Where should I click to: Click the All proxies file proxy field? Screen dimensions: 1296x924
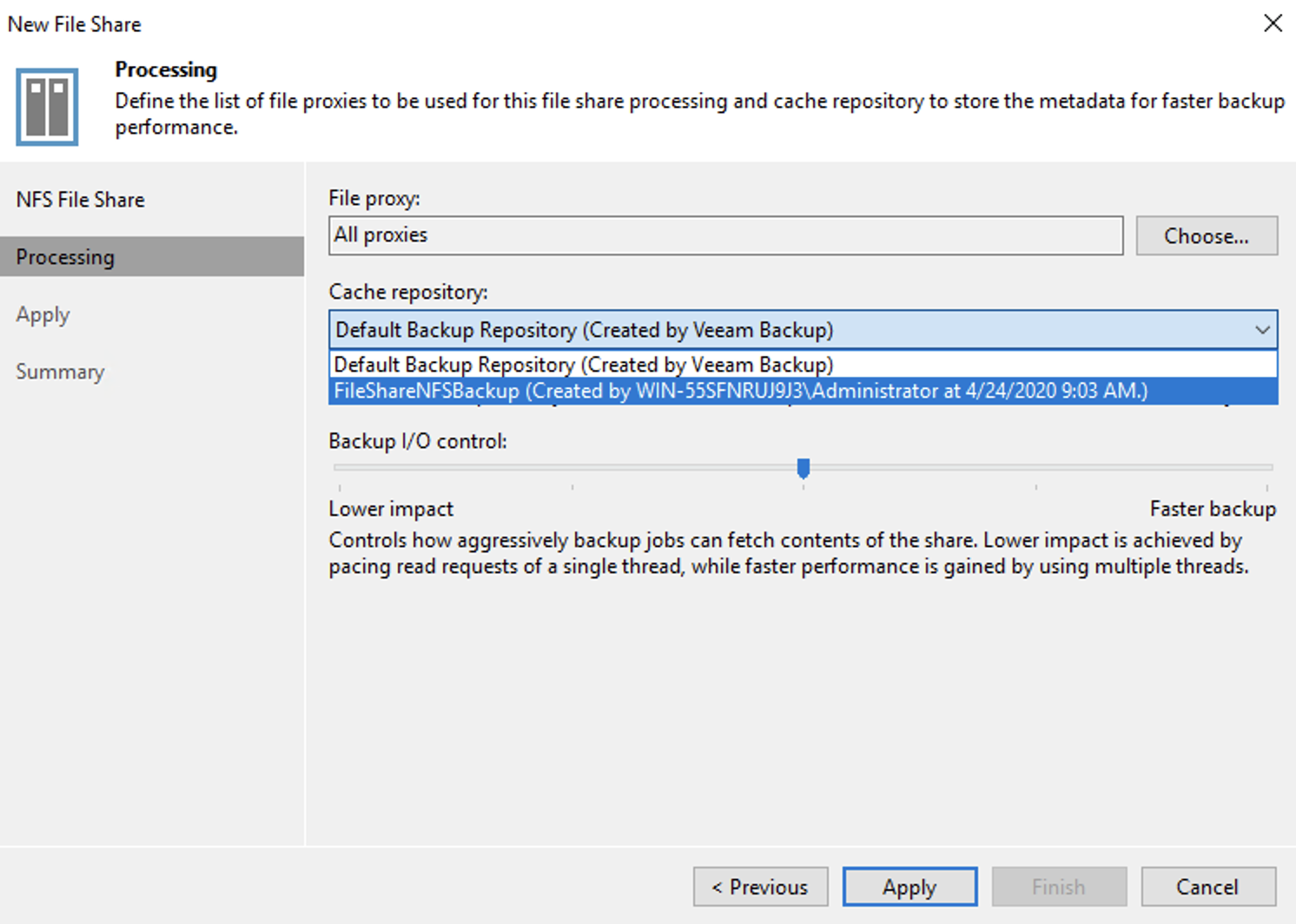coord(725,235)
